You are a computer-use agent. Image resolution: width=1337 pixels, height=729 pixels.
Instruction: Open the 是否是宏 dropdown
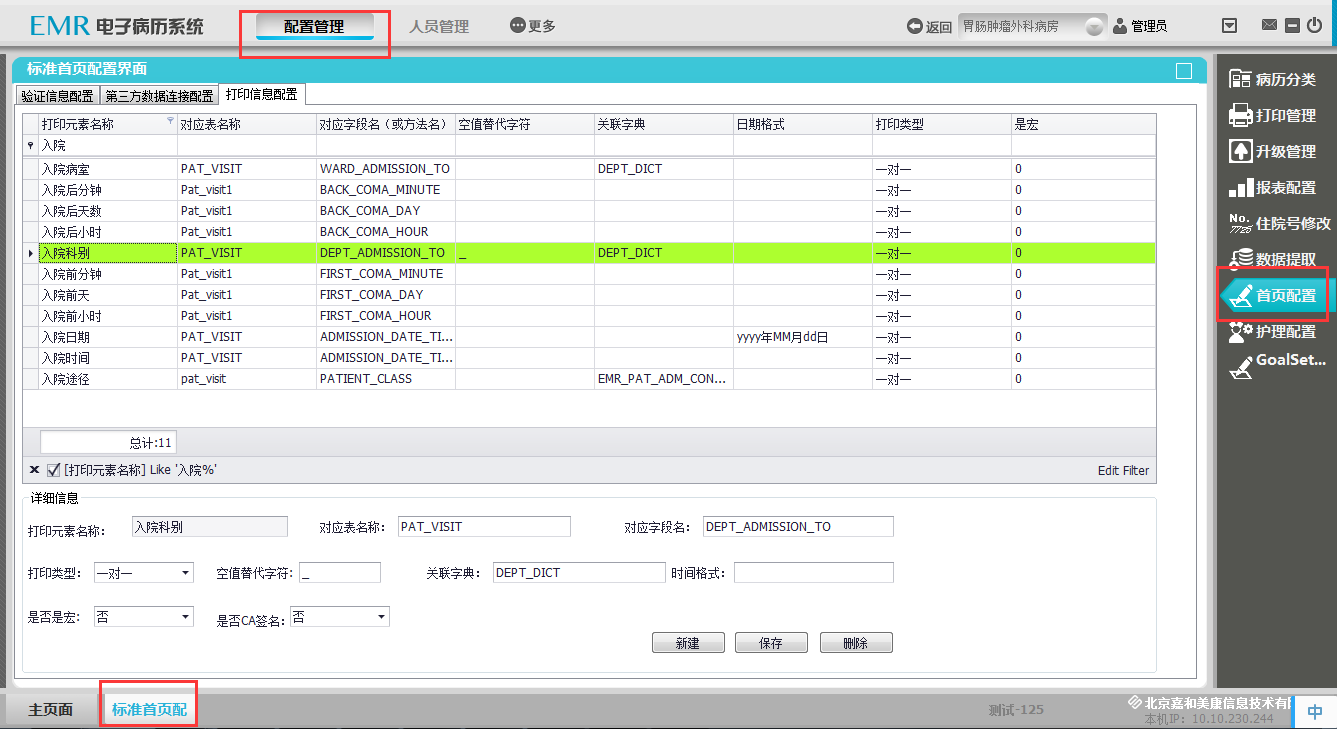[186, 617]
